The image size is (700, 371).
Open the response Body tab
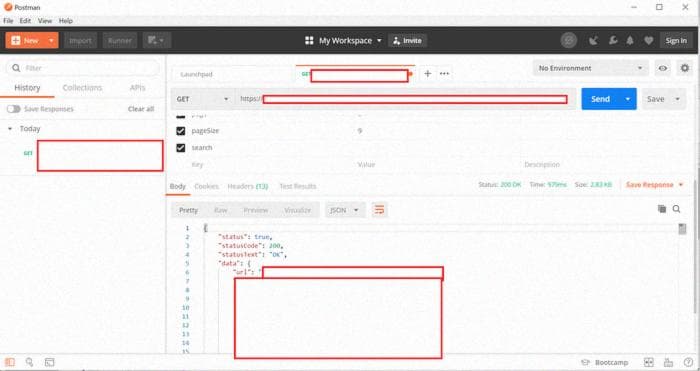[178, 186]
